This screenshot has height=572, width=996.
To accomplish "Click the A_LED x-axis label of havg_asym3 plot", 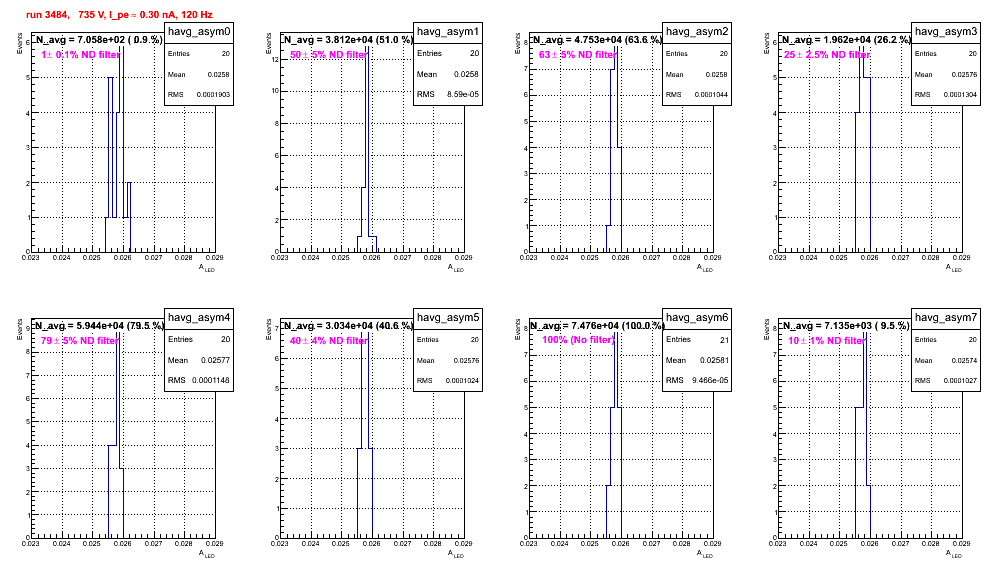I will click(x=953, y=268).
